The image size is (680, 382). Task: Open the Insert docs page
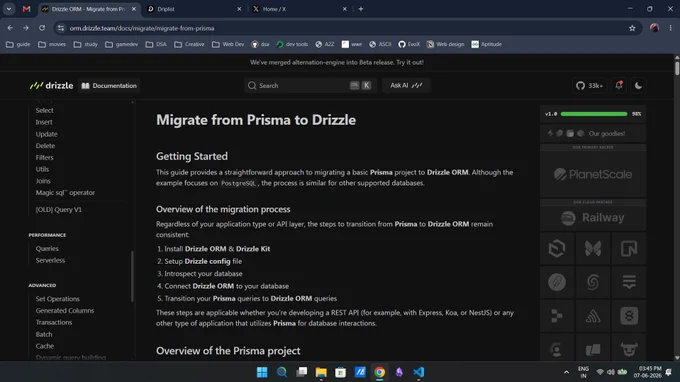click(x=44, y=122)
